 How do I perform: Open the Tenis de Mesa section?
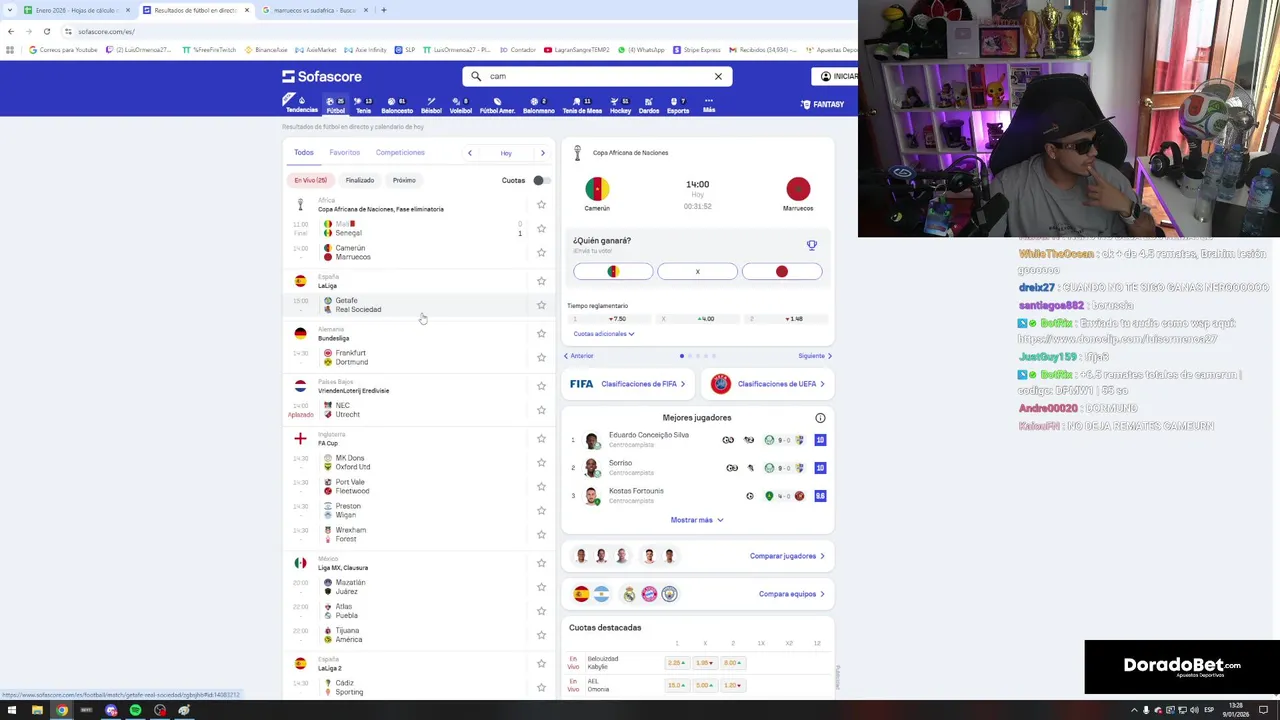click(x=581, y=105)
